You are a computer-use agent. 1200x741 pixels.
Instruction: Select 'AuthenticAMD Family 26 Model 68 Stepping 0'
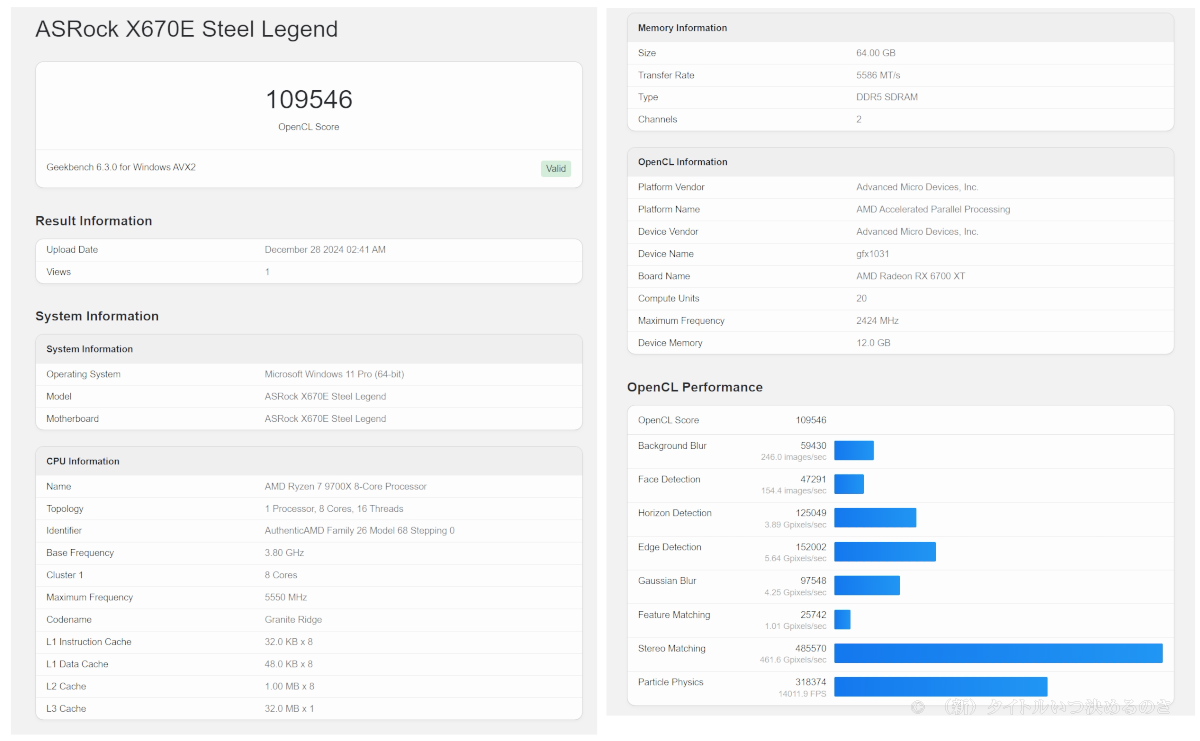[x=360, y=531]
